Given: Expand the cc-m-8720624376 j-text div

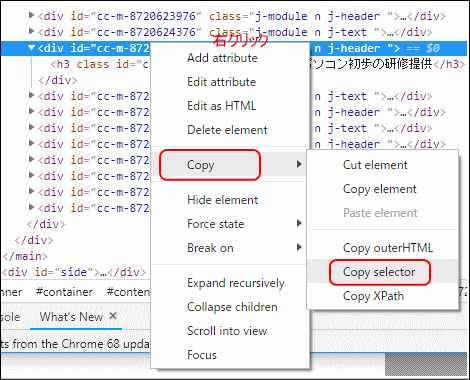Looking at the screenshot, I should click(x=31, y=31).
